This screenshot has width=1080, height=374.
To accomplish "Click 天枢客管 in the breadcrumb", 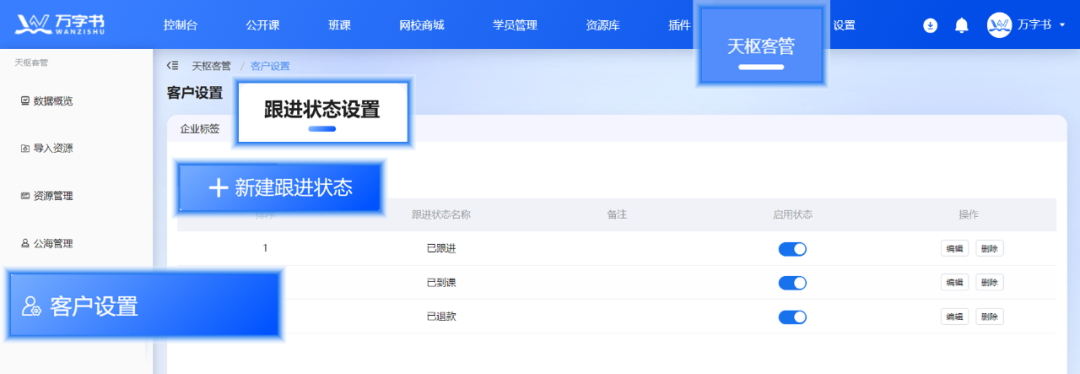I will (211, 66).
